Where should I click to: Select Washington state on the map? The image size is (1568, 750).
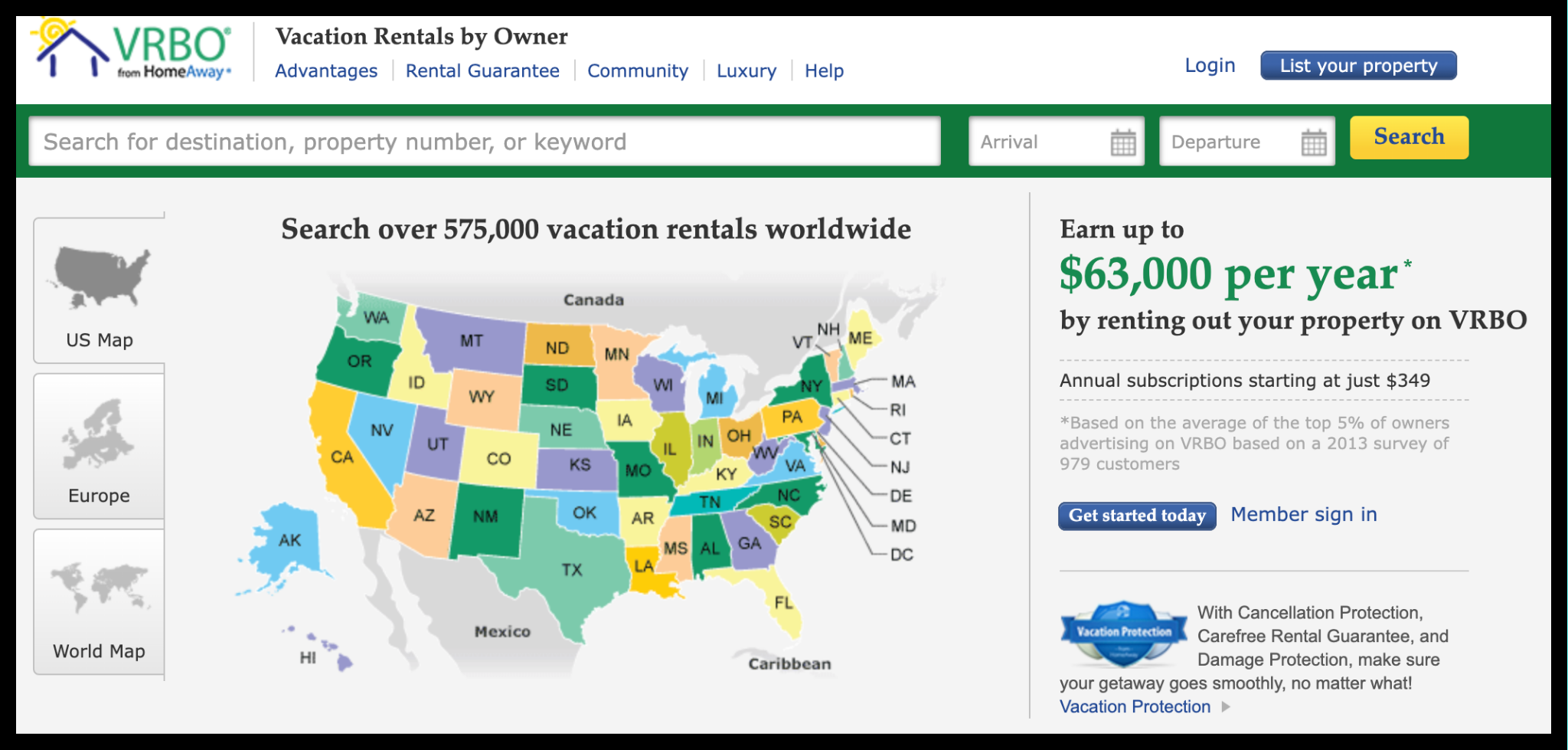(x=376, y=317)
